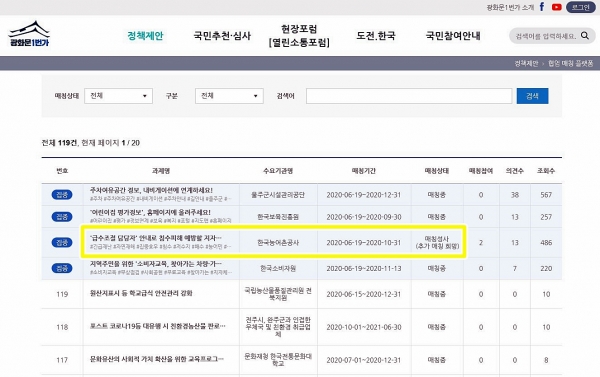Click 한국농어촌공사 agency cell
Viewport: 600px width, 377px height.
[278, 242]
